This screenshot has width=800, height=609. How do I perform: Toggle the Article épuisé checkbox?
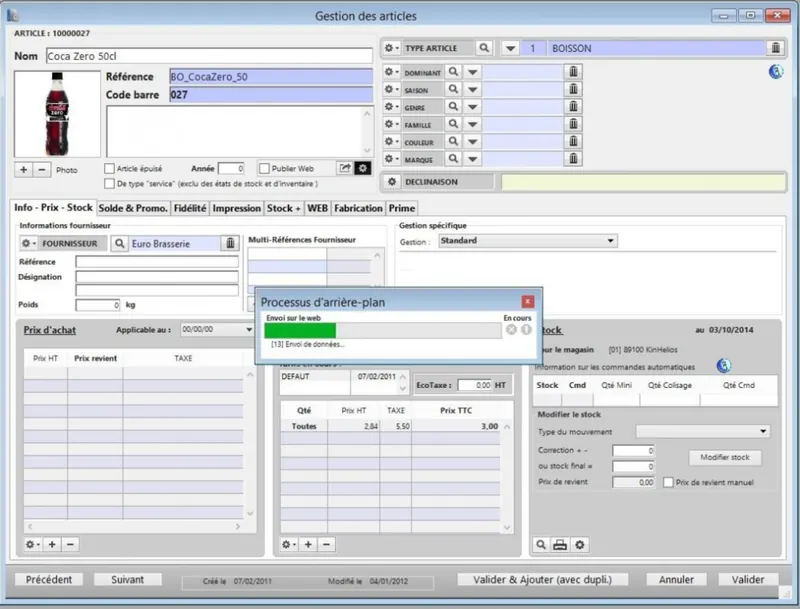coord(109,168)
